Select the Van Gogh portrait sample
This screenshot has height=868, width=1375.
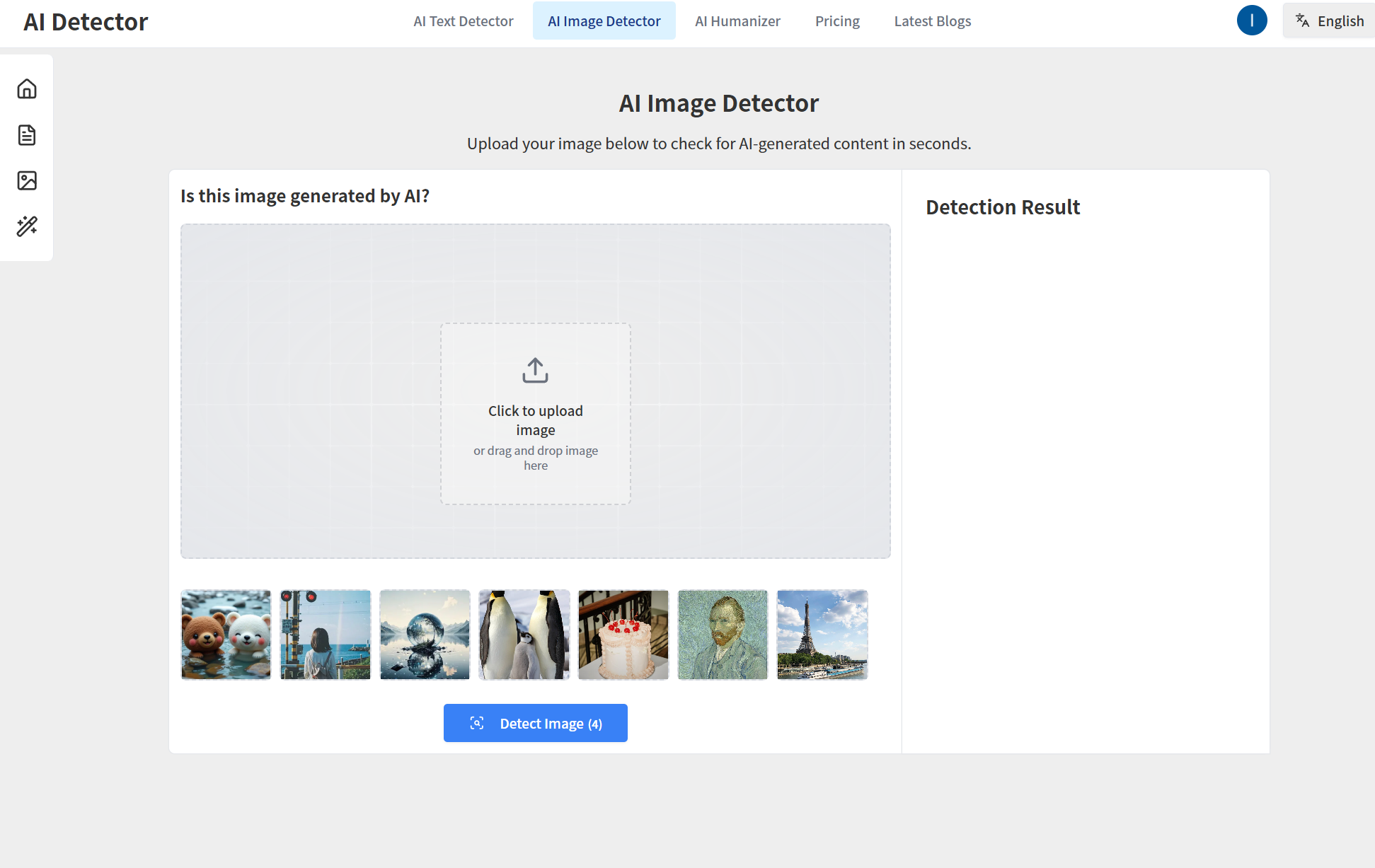pos(723,635)
